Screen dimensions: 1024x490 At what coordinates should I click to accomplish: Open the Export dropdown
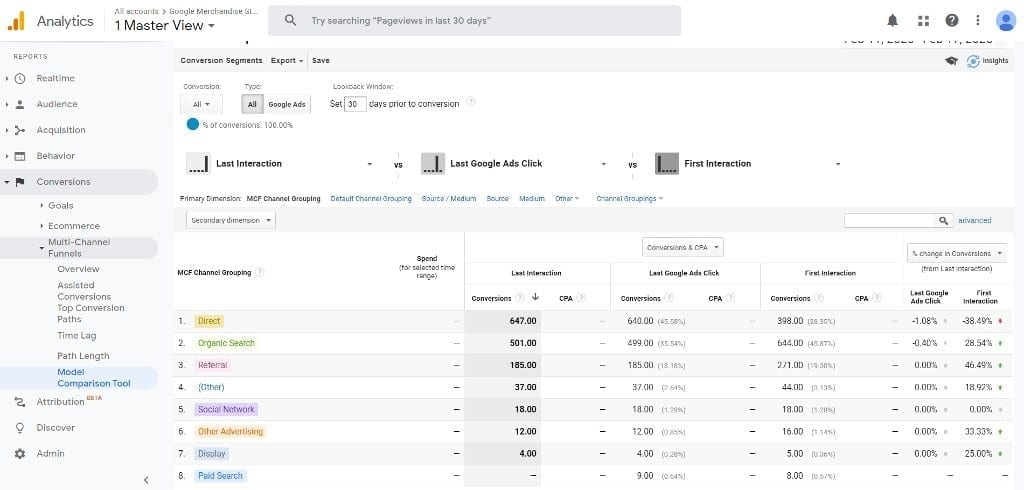point(287,61)
